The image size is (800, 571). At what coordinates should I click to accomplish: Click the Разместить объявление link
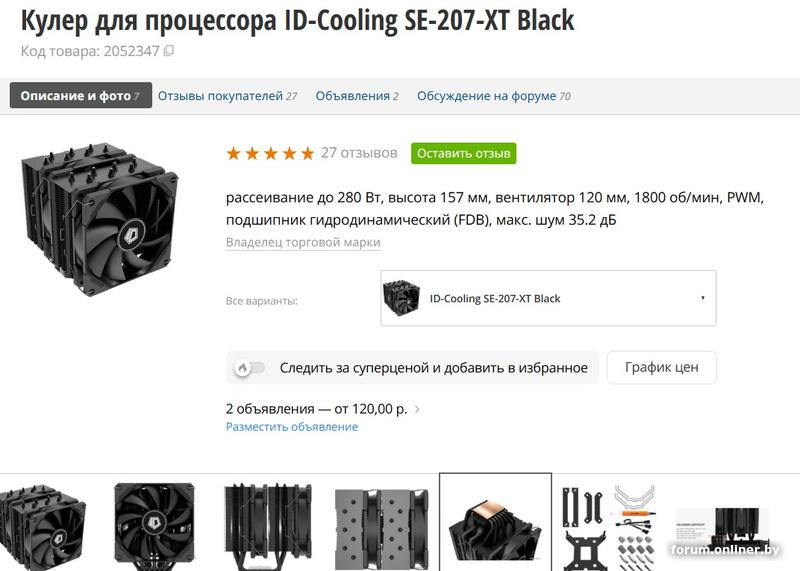291,427
